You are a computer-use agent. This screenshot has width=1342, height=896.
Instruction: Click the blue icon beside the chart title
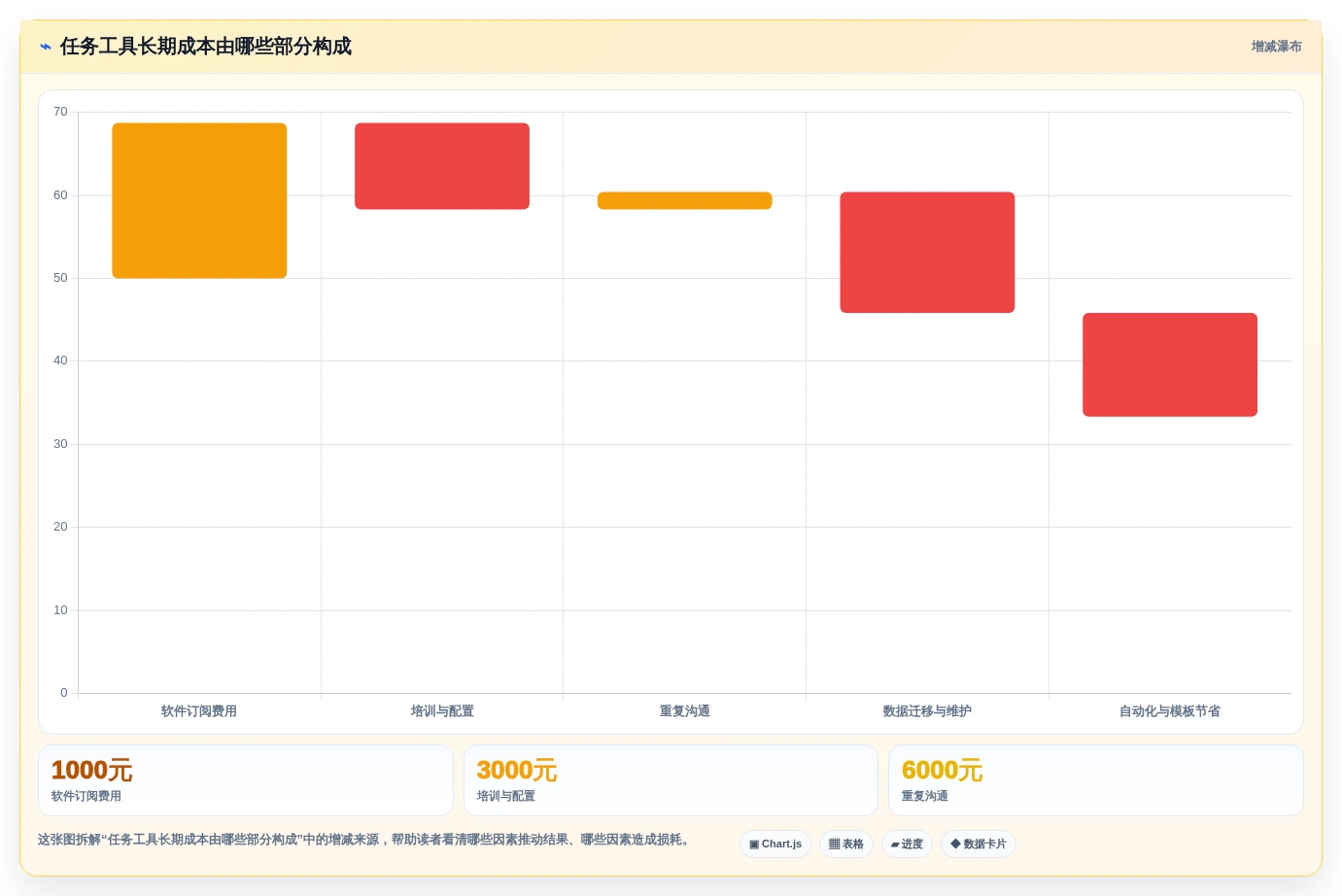click(x=46, y=47)
